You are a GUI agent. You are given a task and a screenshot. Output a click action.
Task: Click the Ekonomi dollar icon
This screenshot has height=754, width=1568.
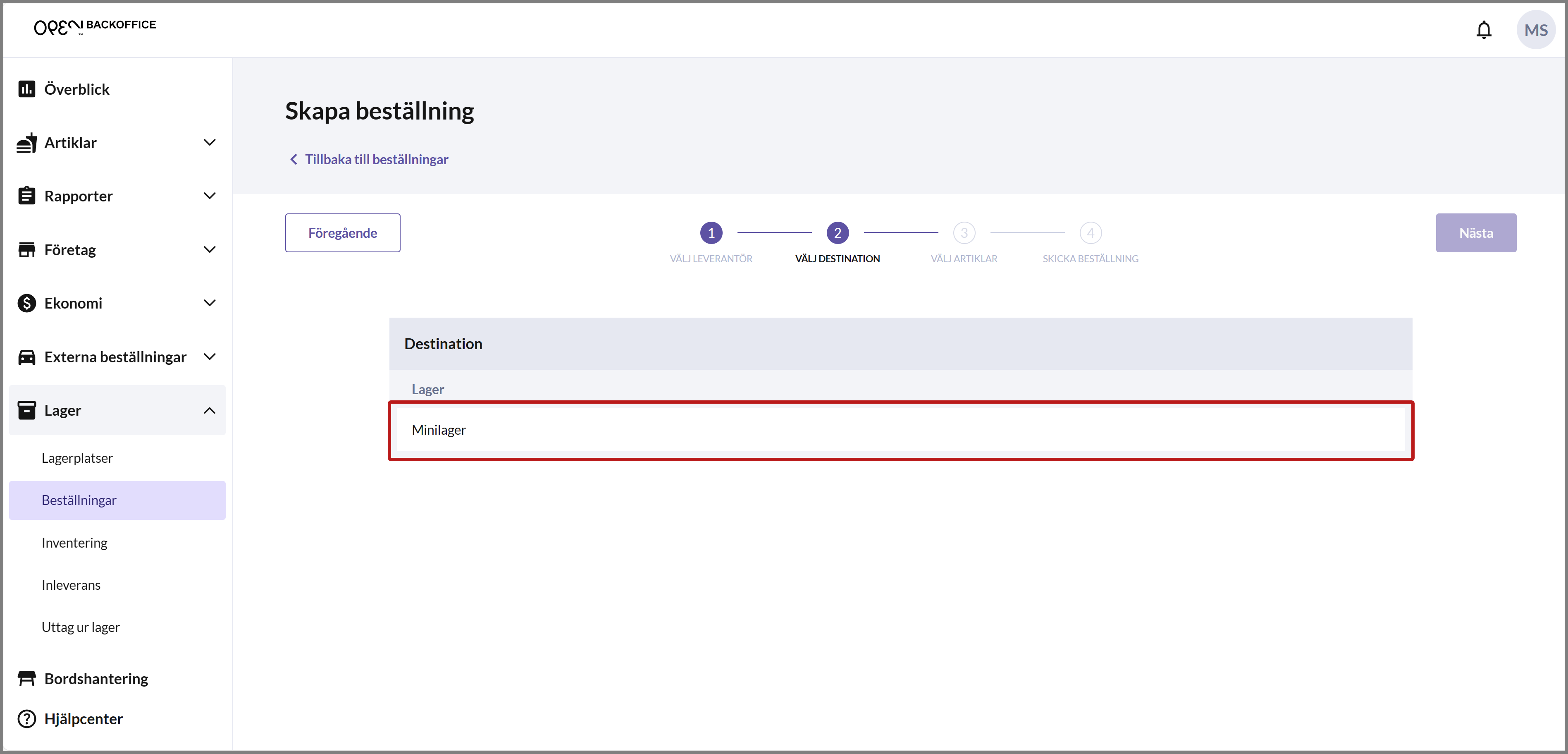tap(26, 303)
